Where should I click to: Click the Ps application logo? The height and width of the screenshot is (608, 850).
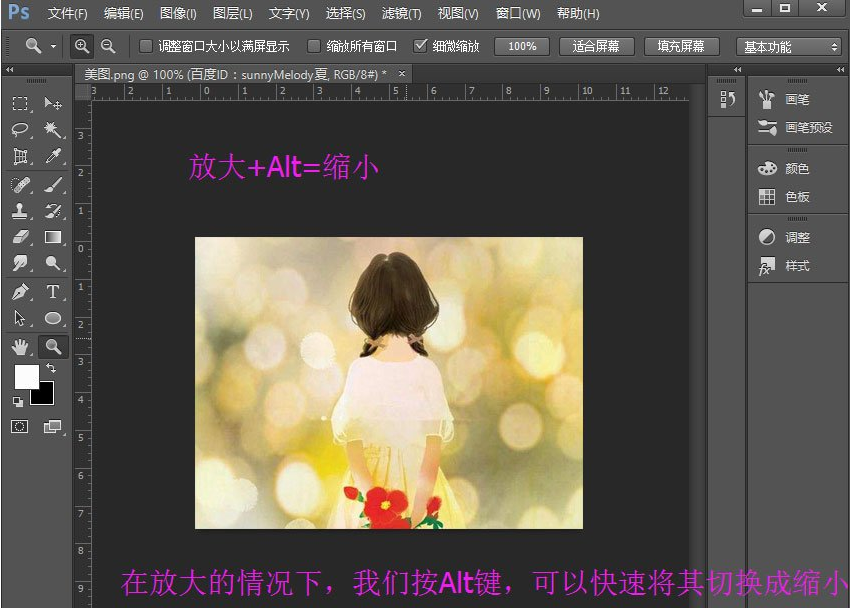pyautogui.click(x=19, y=12)
